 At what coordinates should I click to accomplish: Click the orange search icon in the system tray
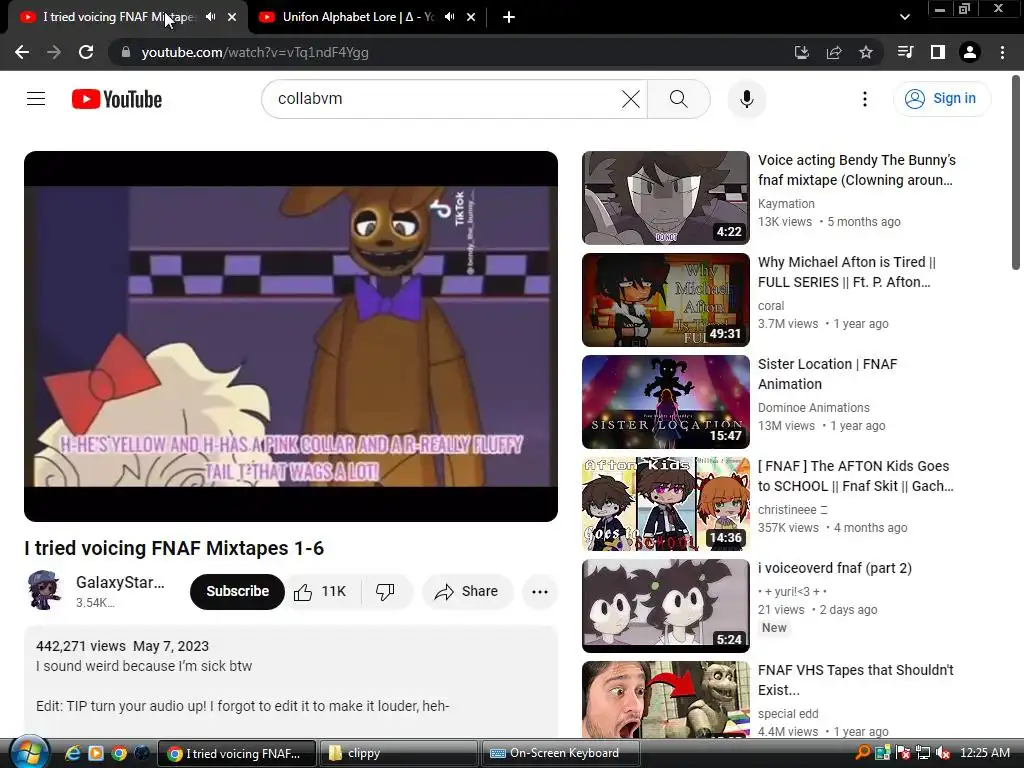(863, 753)
